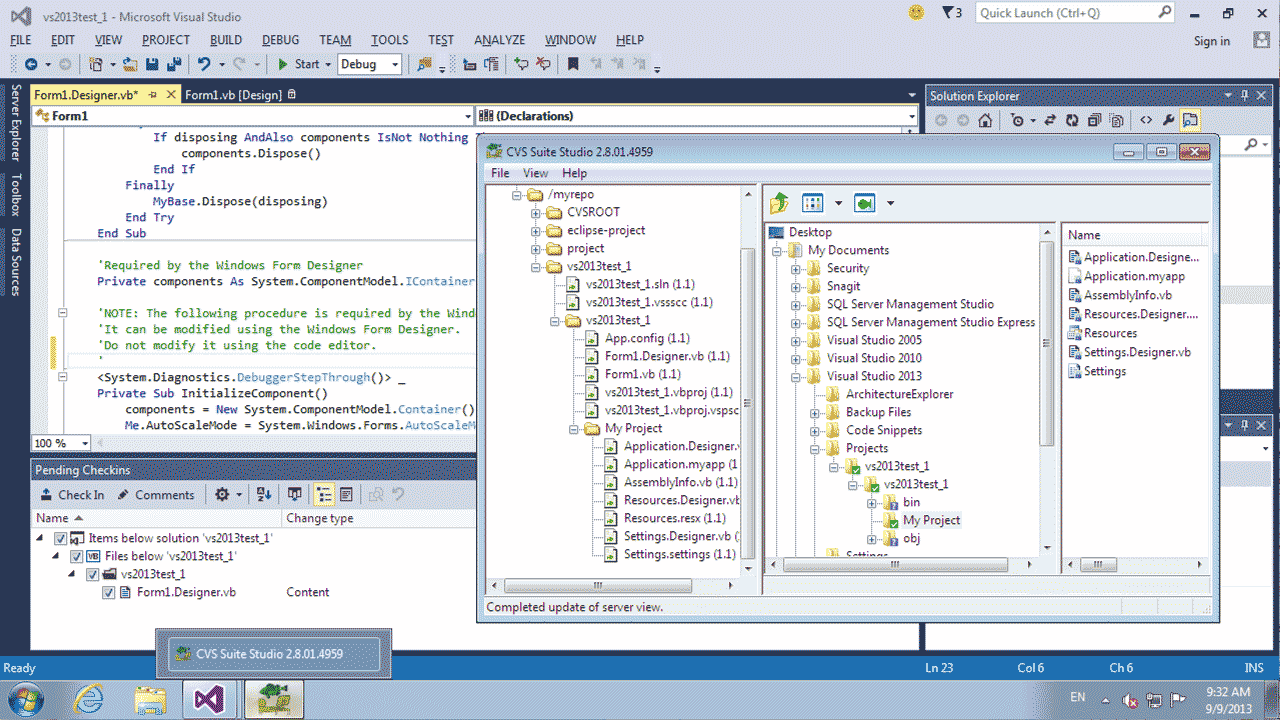The width and height of the screenshot is (1280, 720).
Task: Open the Toolbox side tab
Action: point(15,195)
